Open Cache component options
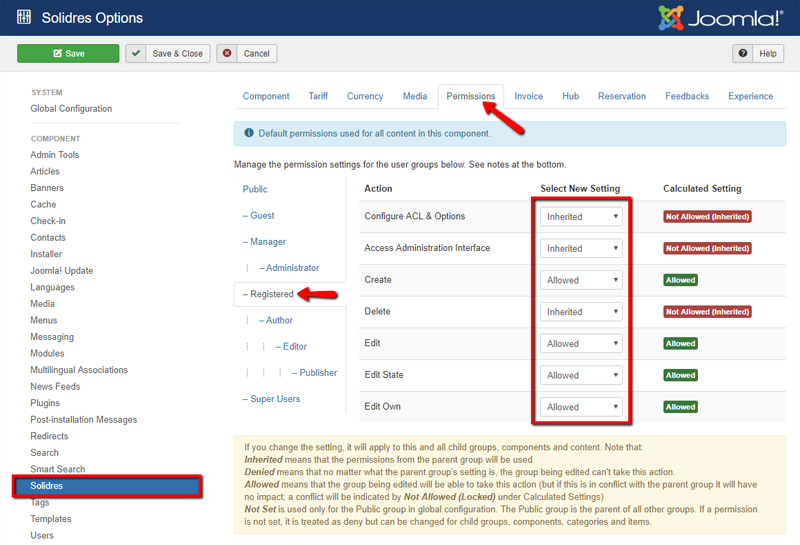The image size is (800, 545). [43, 204]
